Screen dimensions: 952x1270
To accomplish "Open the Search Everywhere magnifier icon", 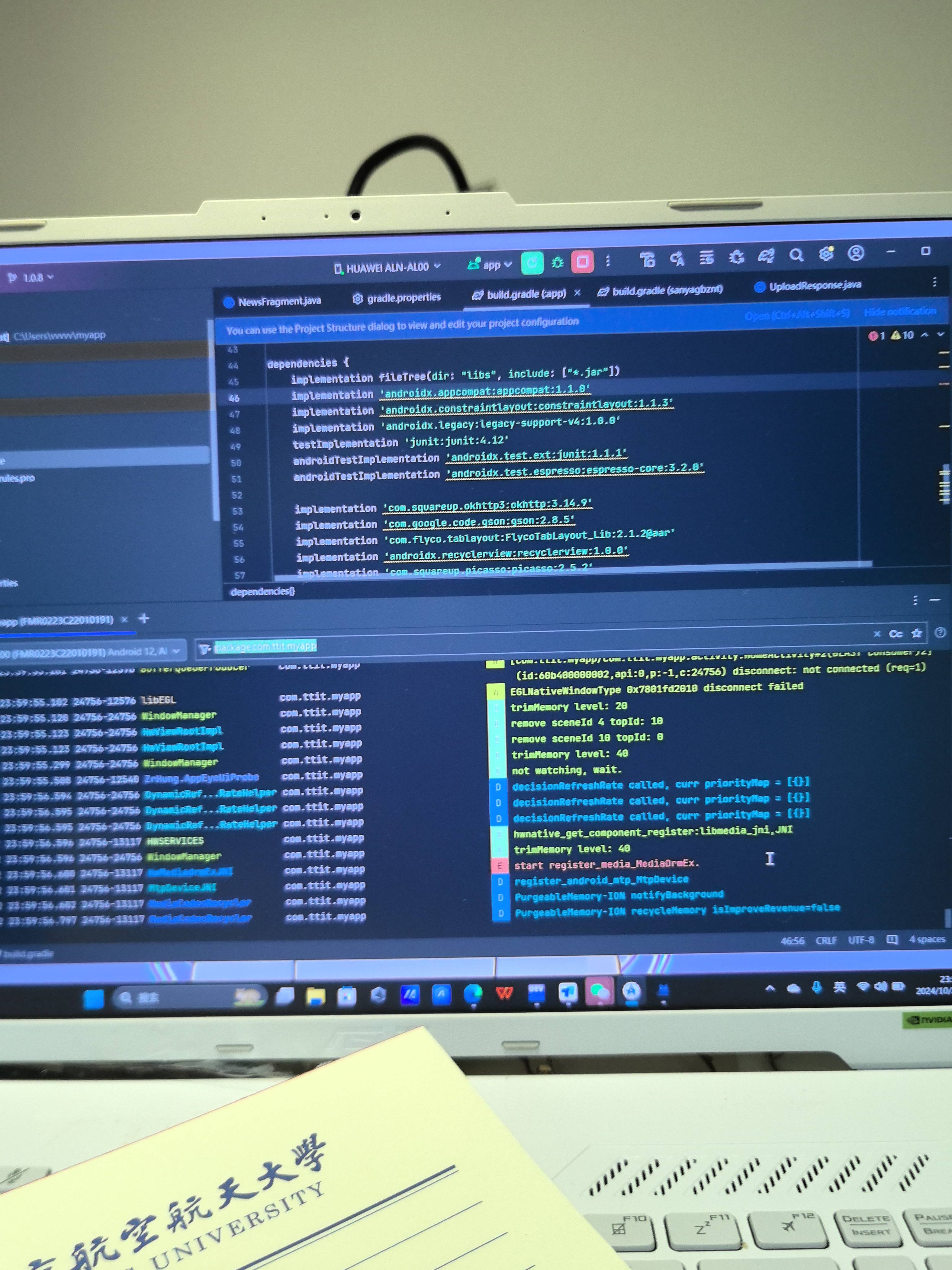I will (796, 255).
